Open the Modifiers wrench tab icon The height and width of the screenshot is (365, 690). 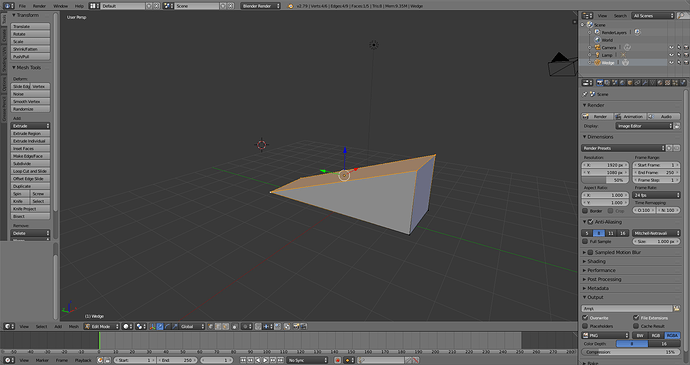(x=645, y=82)
